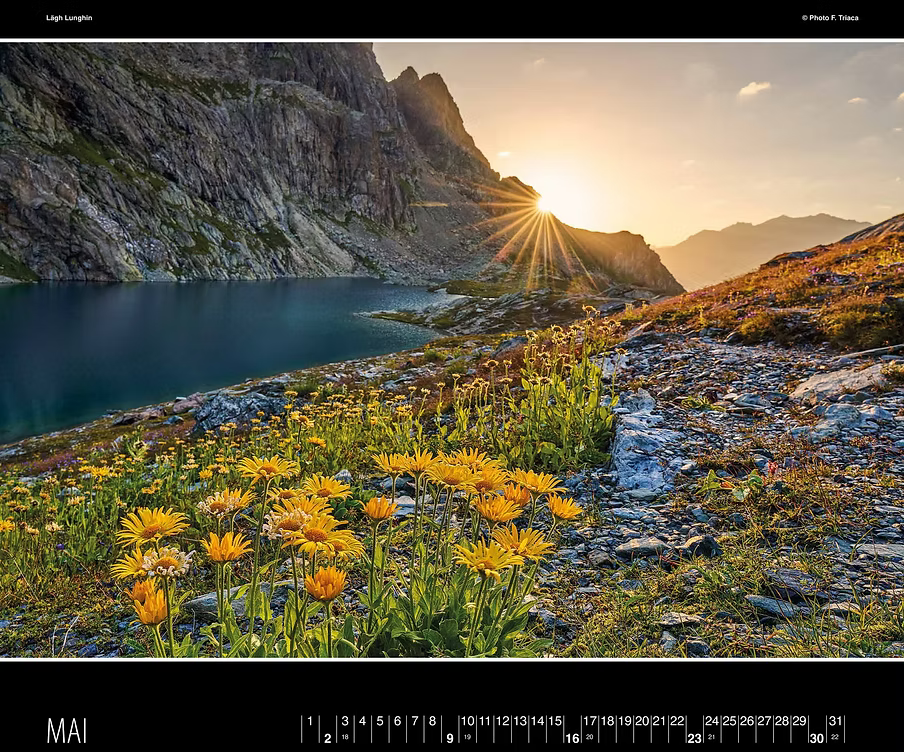This screenshot has height=752, width=904.
Task: Select day 20 in the top row
Action: point(642,721)
